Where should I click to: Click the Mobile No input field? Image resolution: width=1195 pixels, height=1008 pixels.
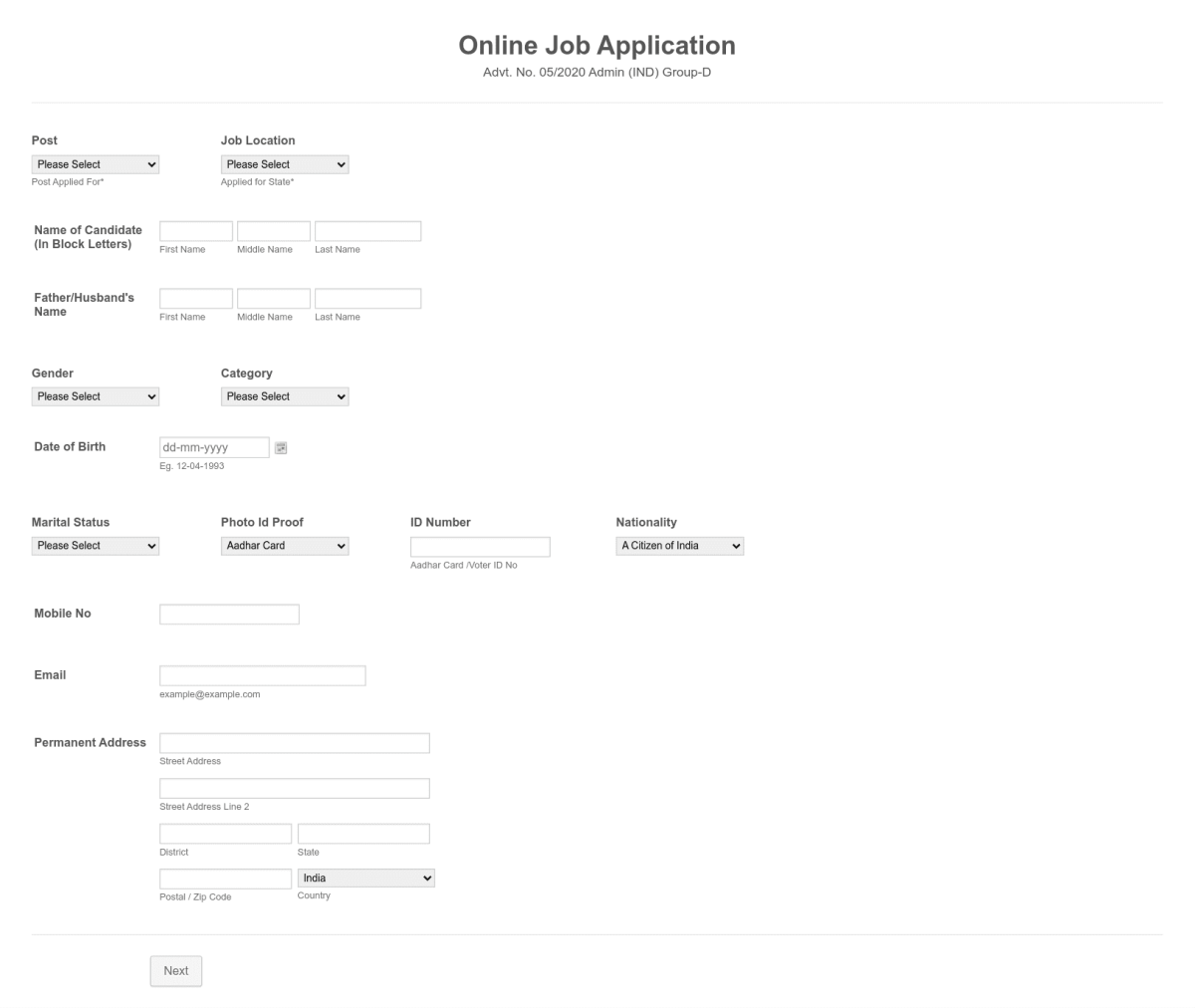[x=229, y=614]
